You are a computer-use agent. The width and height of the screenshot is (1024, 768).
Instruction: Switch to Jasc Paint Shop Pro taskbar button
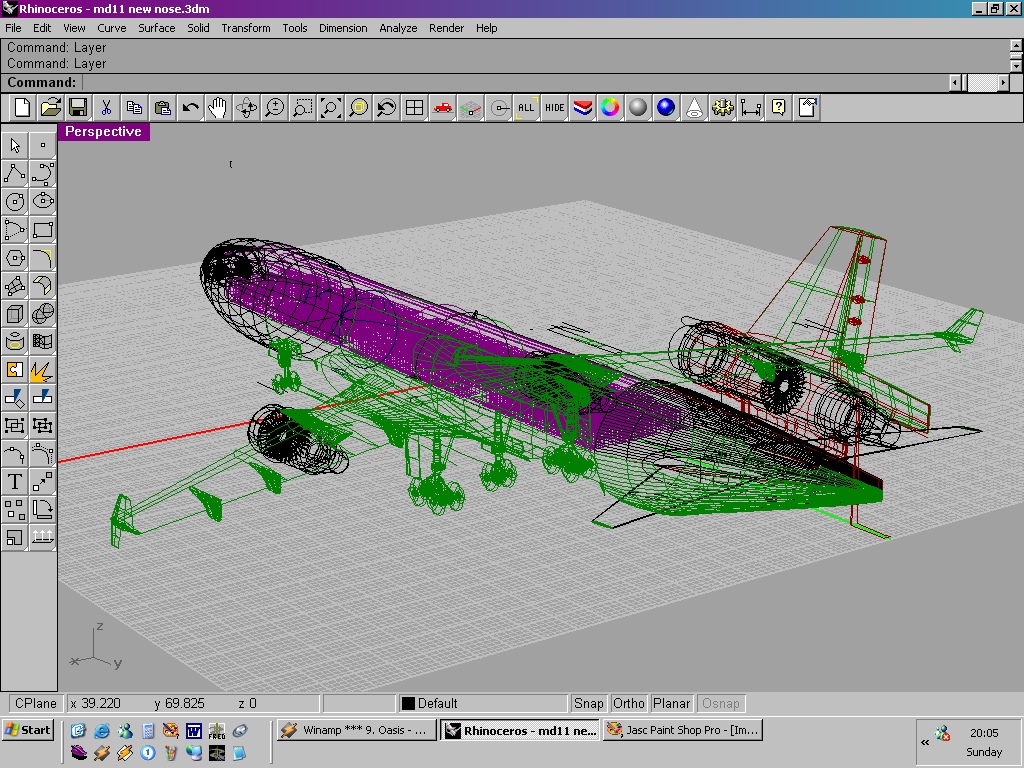click(683, 730)
